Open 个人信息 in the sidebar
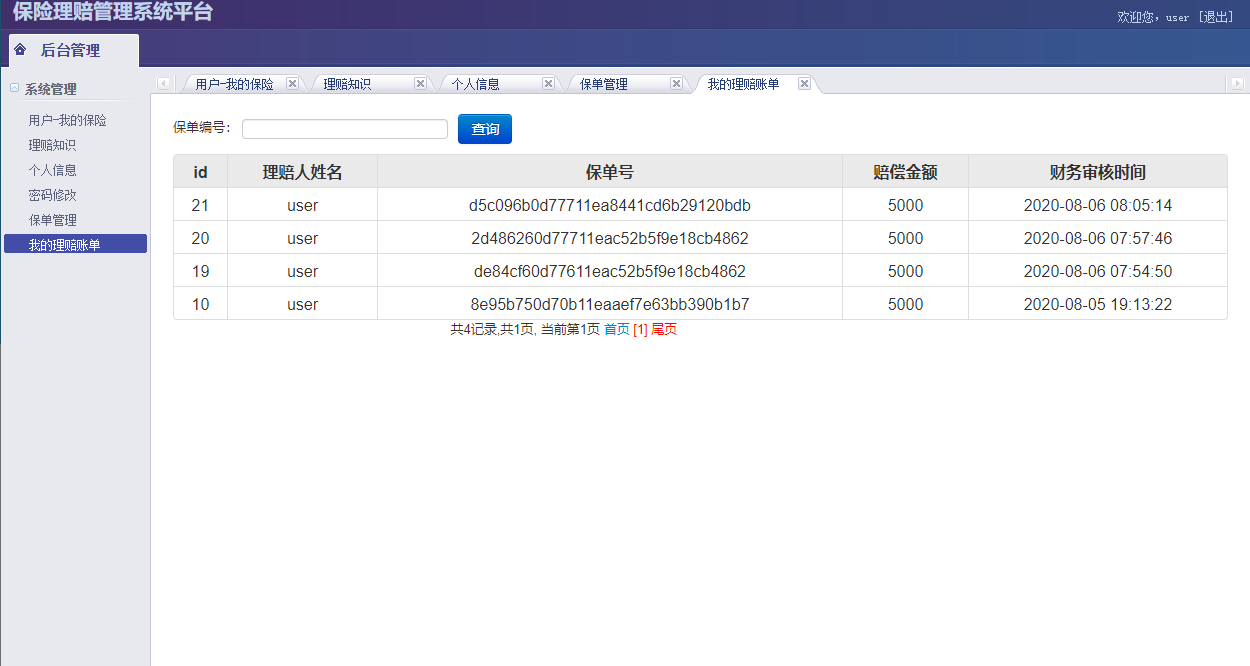Screen dimensions: 1250x666 click(52, 170)
